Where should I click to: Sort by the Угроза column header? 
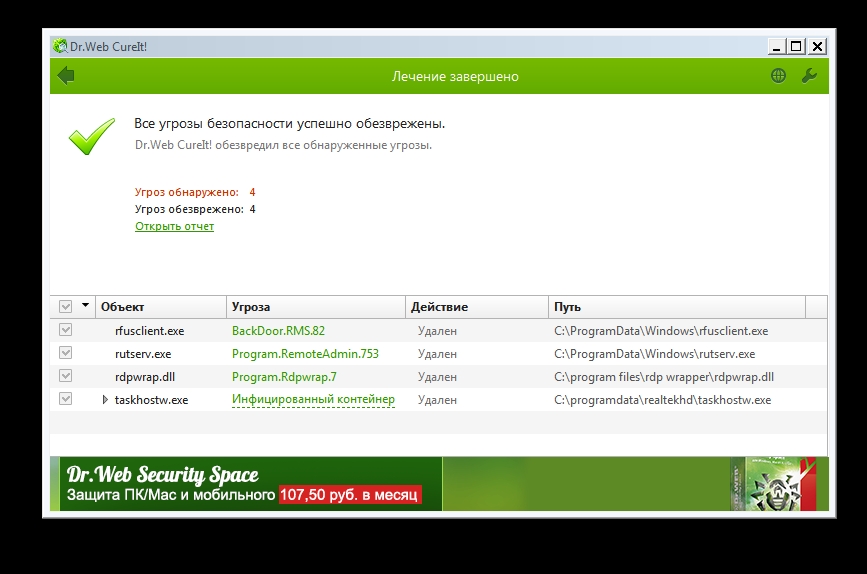click(x=316, y=307)
